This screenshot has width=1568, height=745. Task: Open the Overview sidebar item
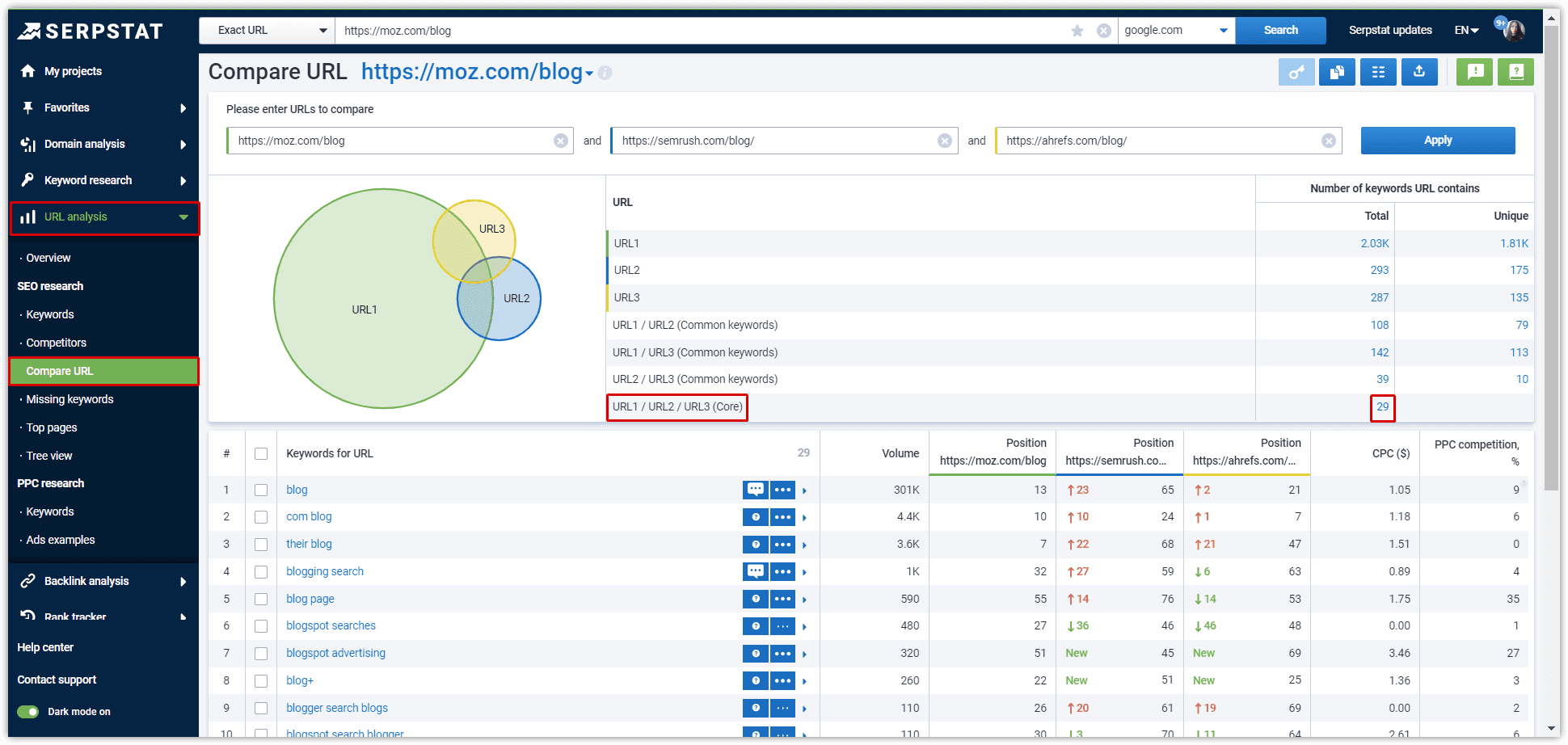tap(48, 258)
